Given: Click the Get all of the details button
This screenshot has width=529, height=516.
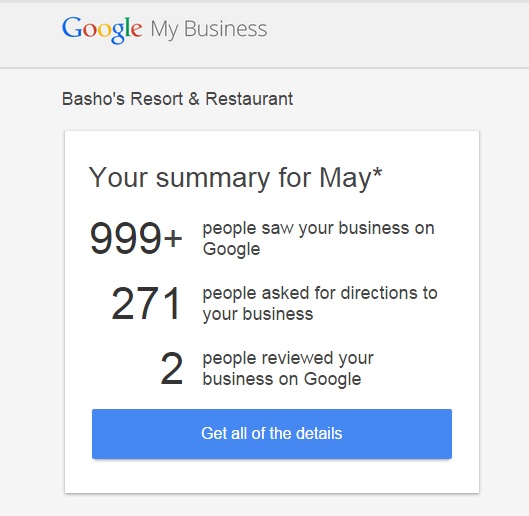Looking at the screenshot, I should tap(272, 434).
